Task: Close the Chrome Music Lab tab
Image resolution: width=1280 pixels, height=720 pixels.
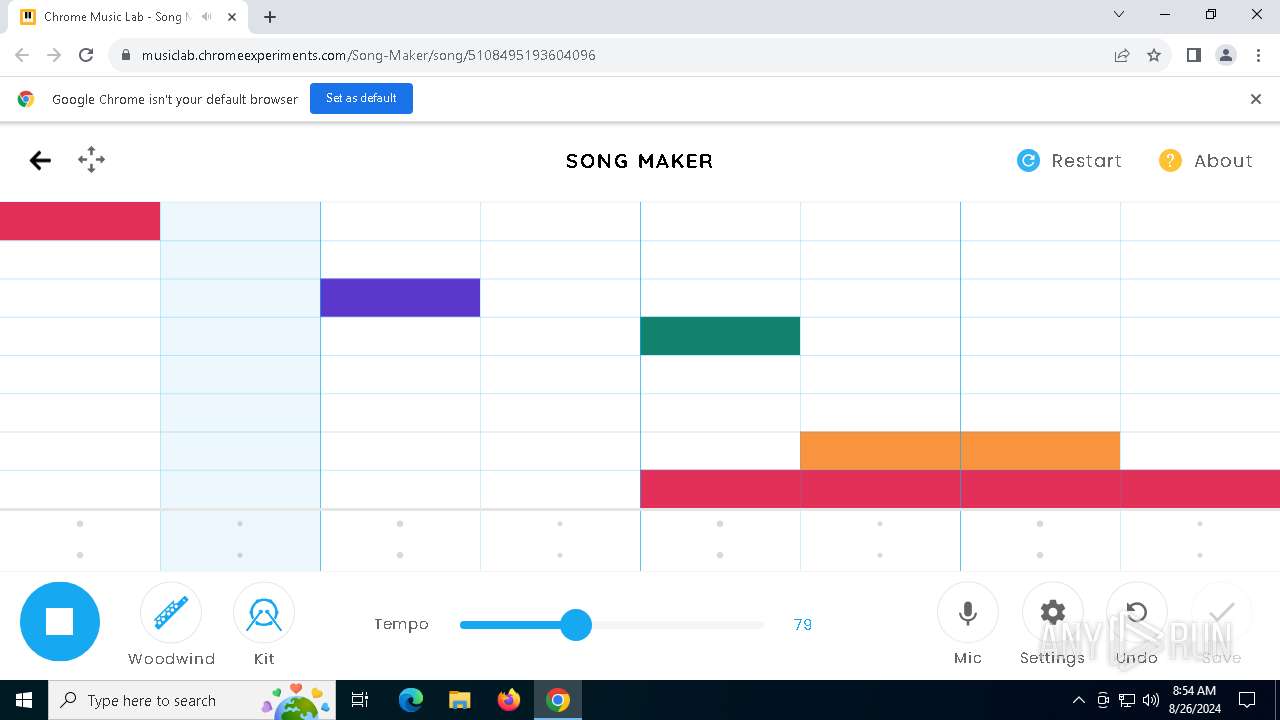Action: (232, 17)
